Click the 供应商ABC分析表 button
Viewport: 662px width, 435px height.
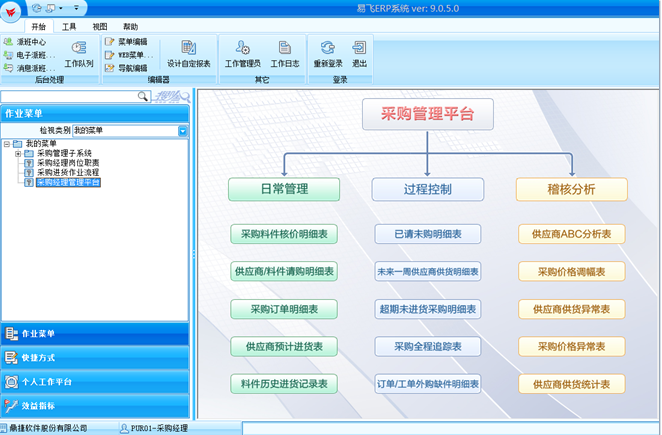[572, 233]
